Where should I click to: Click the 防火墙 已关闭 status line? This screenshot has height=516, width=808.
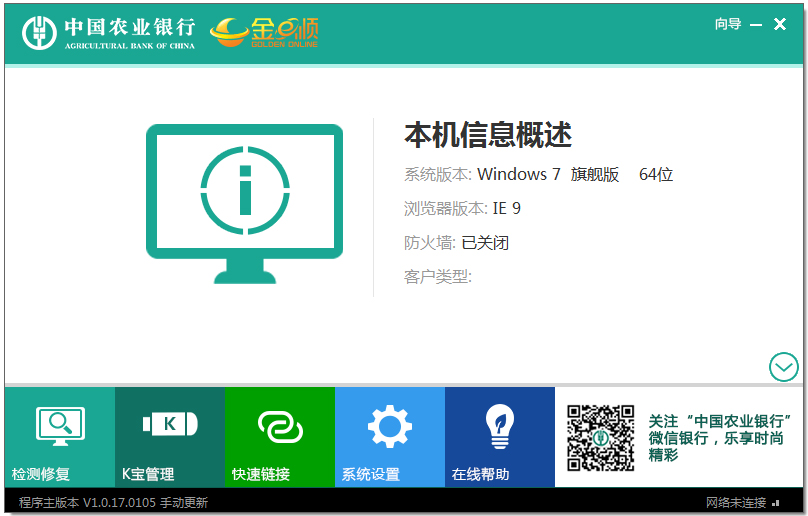pyautogui.click(x=457, y=243)
